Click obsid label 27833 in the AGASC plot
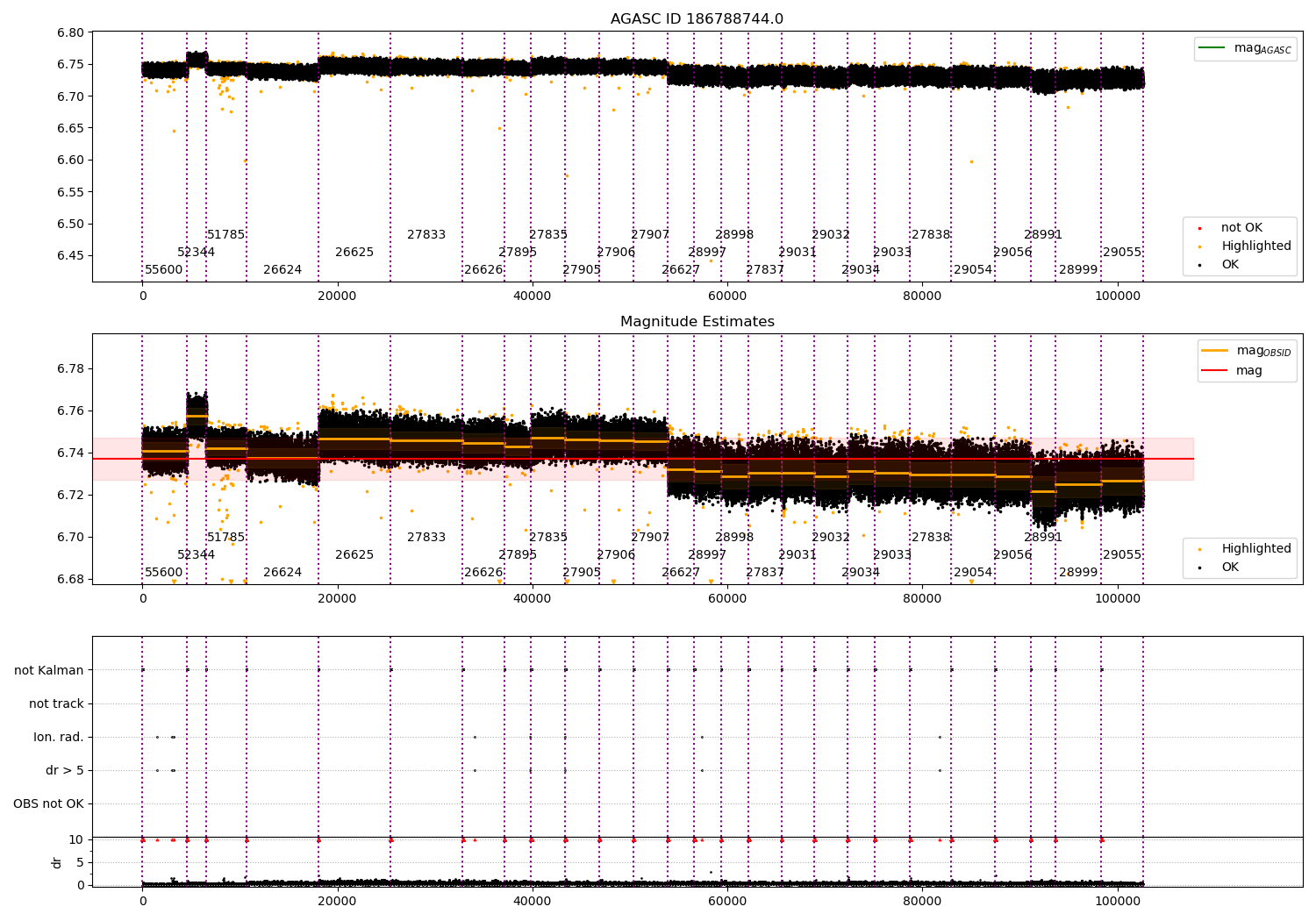 (x=426, y=234)
